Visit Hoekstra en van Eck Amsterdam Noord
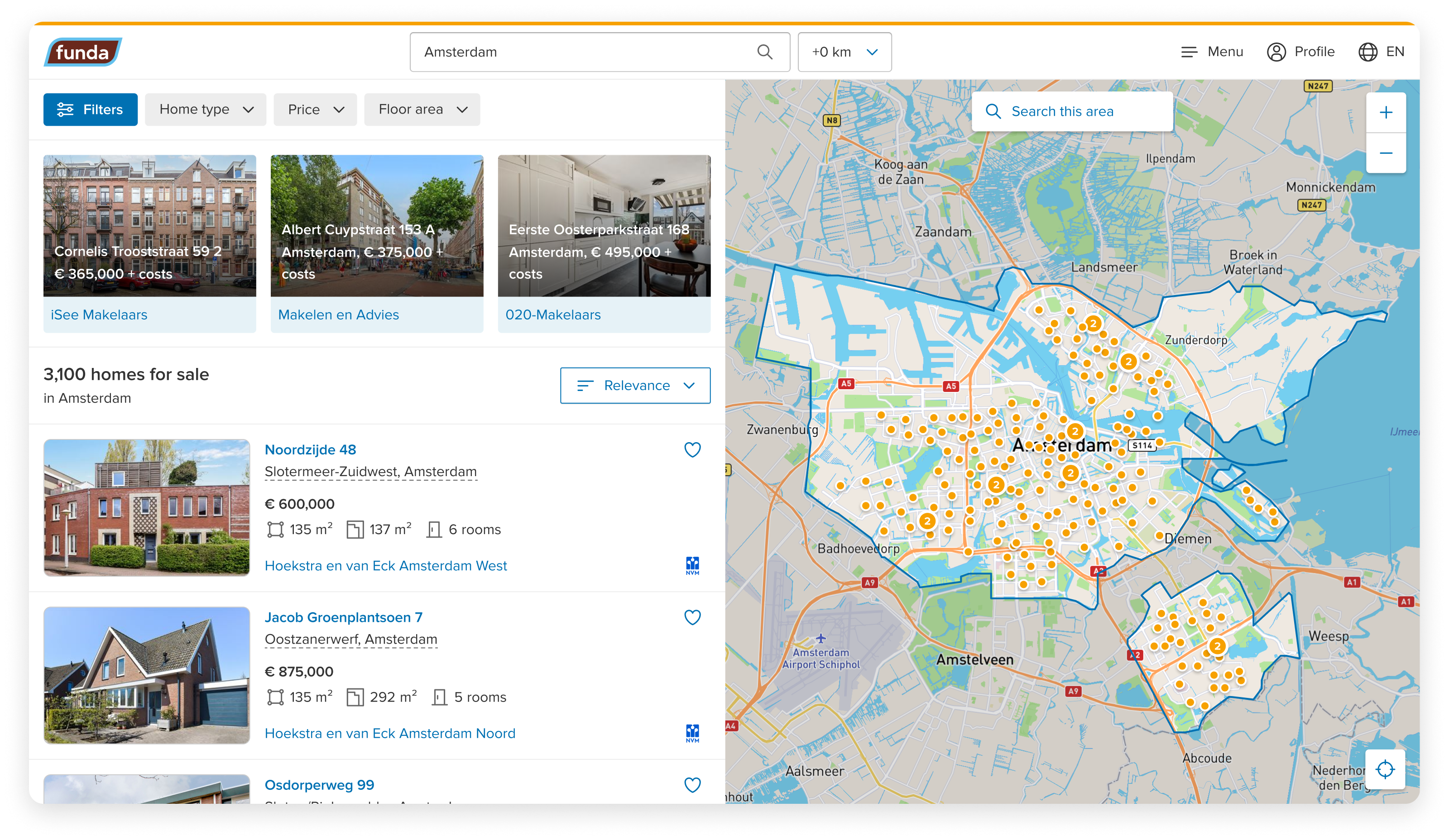 [390, 734]
